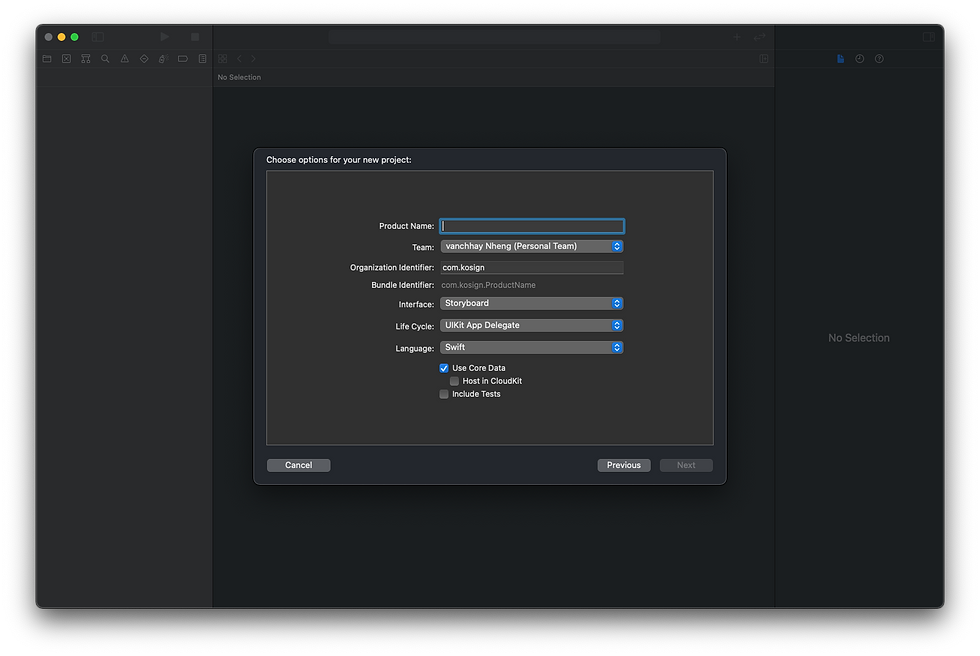
Task: Select the History inspector clock icon
Action: tap(860, 59)
